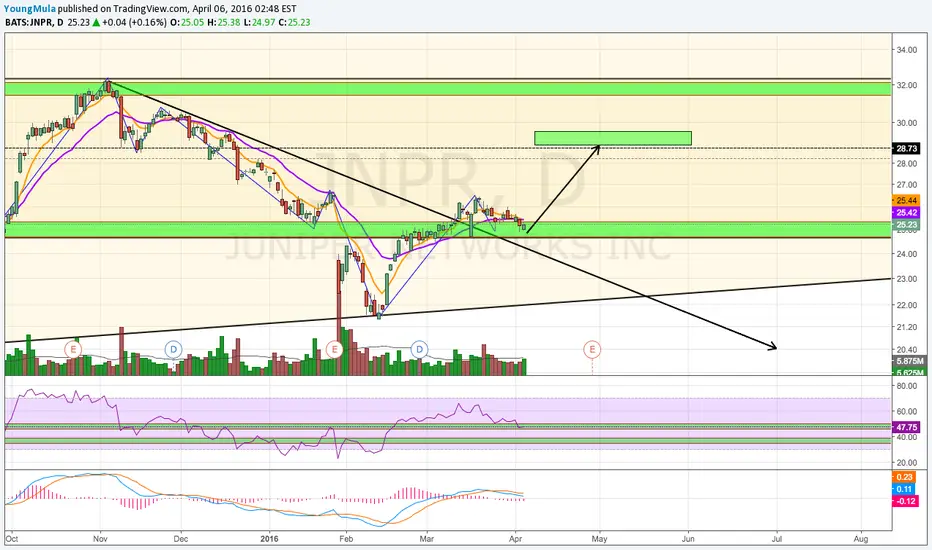Viewport: 932px width, 550px height.
Task: Click the pink -0.12 histogram label
Action: (x=906, y=501)
